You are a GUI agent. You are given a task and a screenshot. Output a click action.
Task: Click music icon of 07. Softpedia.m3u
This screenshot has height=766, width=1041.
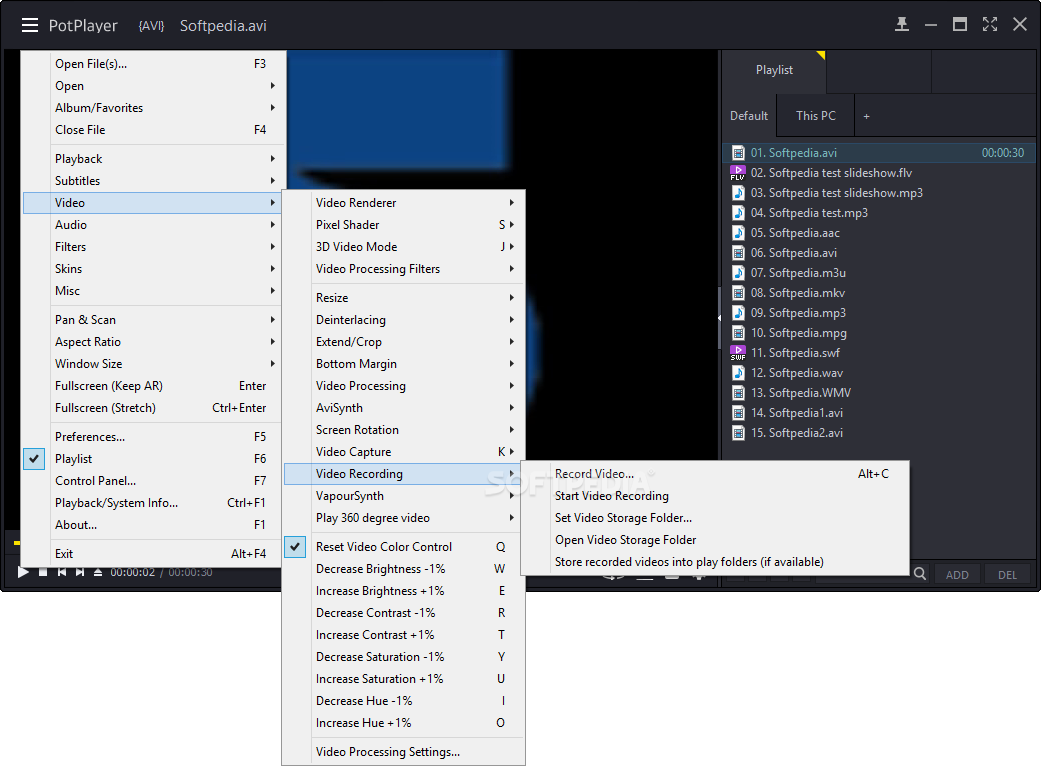738,273
